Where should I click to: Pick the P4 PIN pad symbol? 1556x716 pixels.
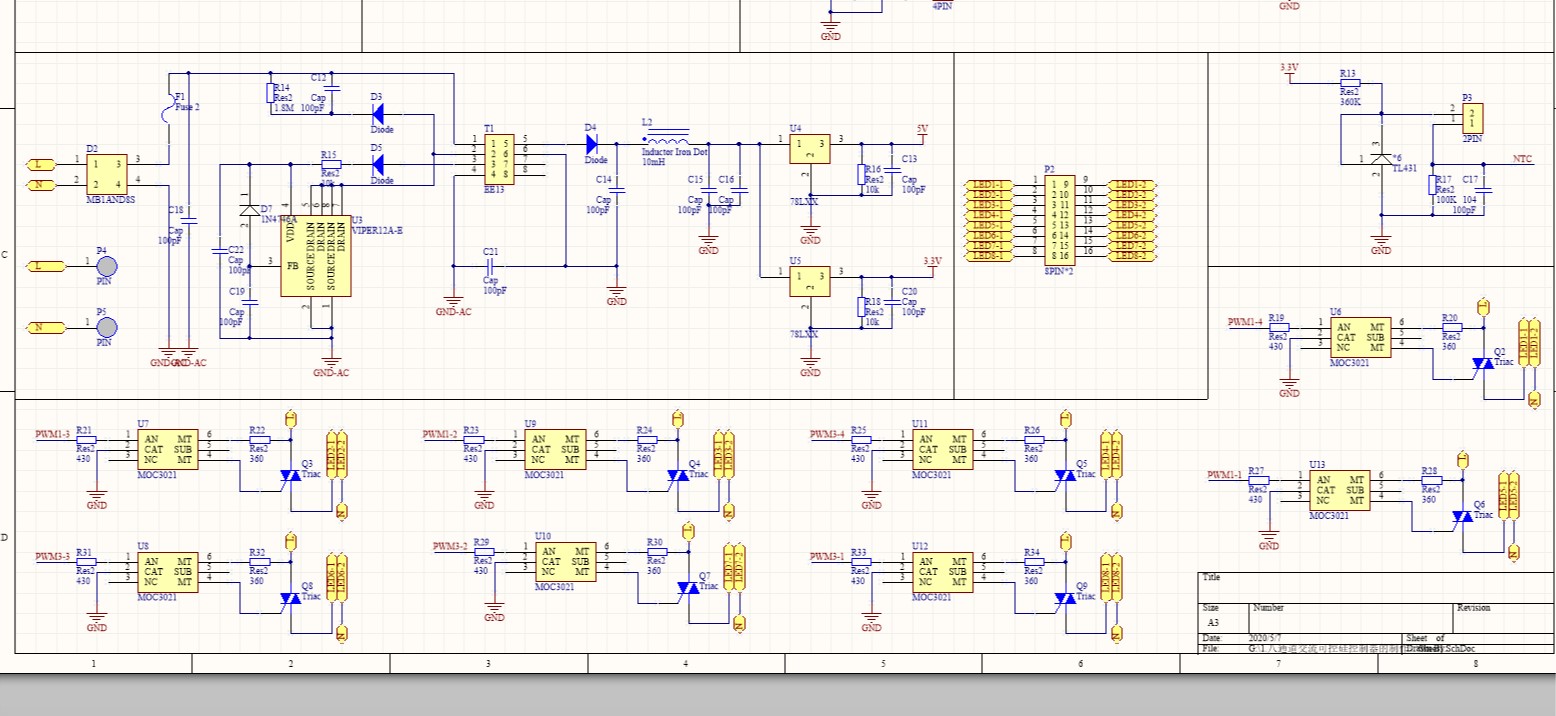(106, 266)
